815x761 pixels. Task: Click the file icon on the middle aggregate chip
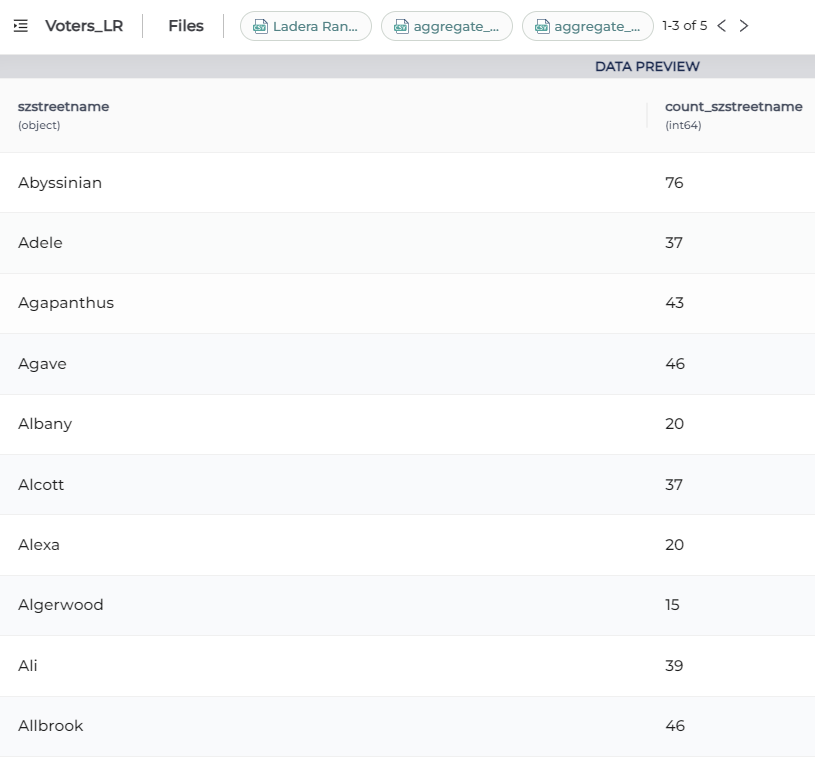coord(401,26)
